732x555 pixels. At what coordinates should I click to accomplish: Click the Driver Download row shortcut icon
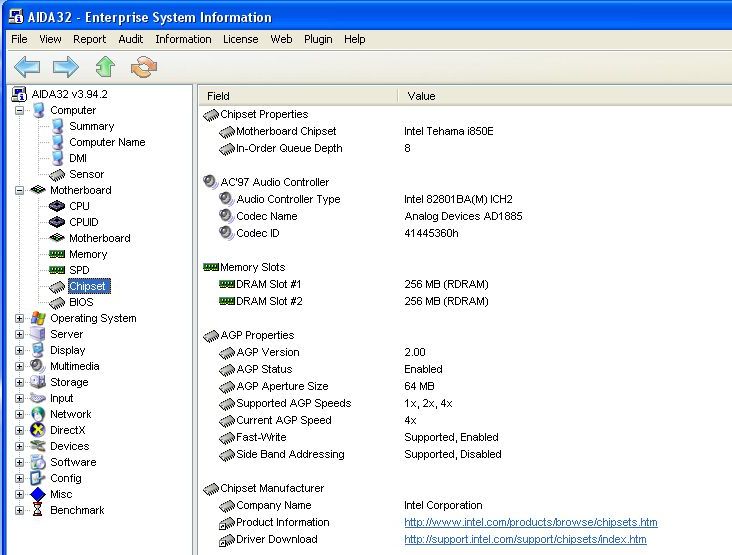pyautogui.click(x=227, y=540)
